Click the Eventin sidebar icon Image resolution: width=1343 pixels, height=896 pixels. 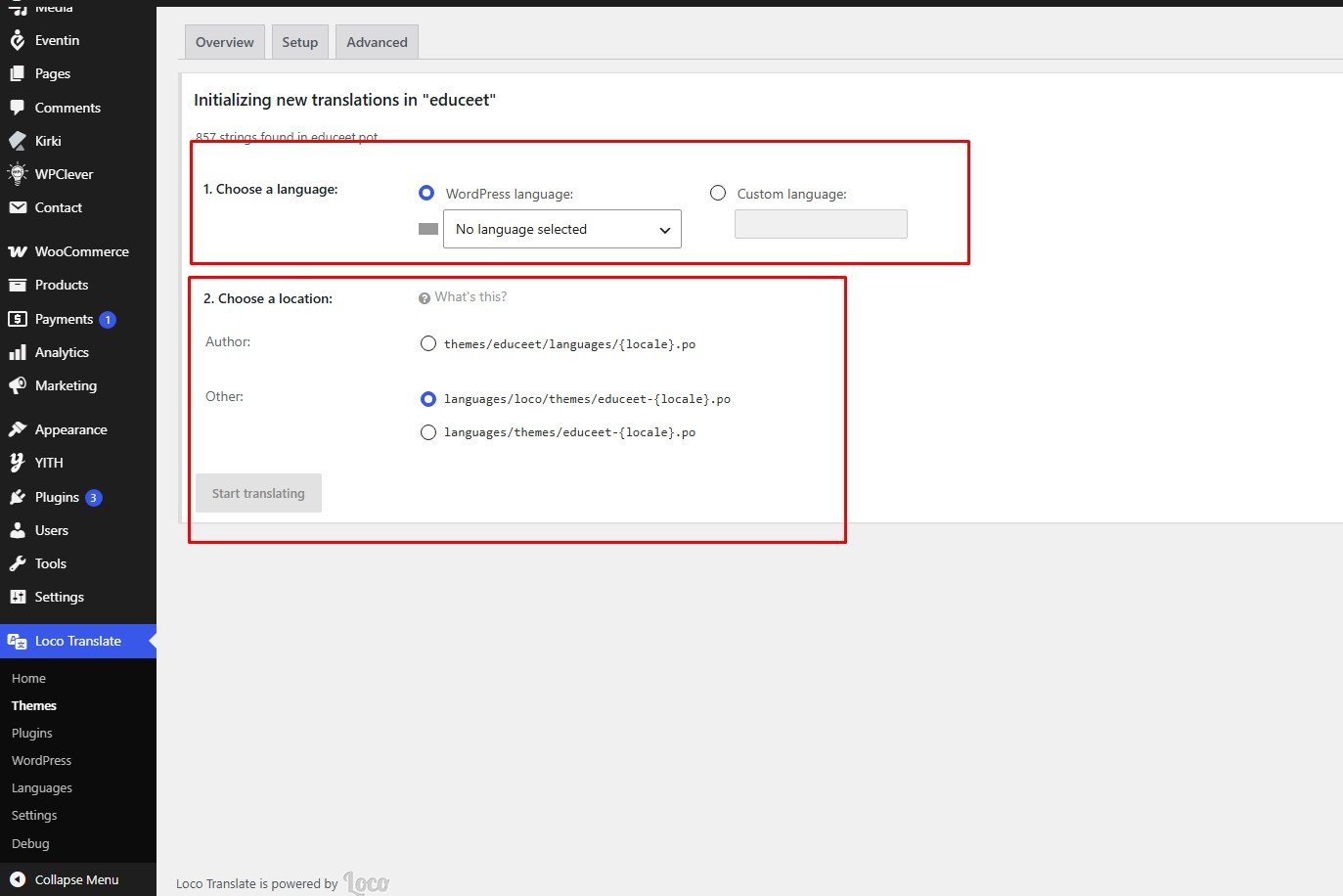coord(17,40)
